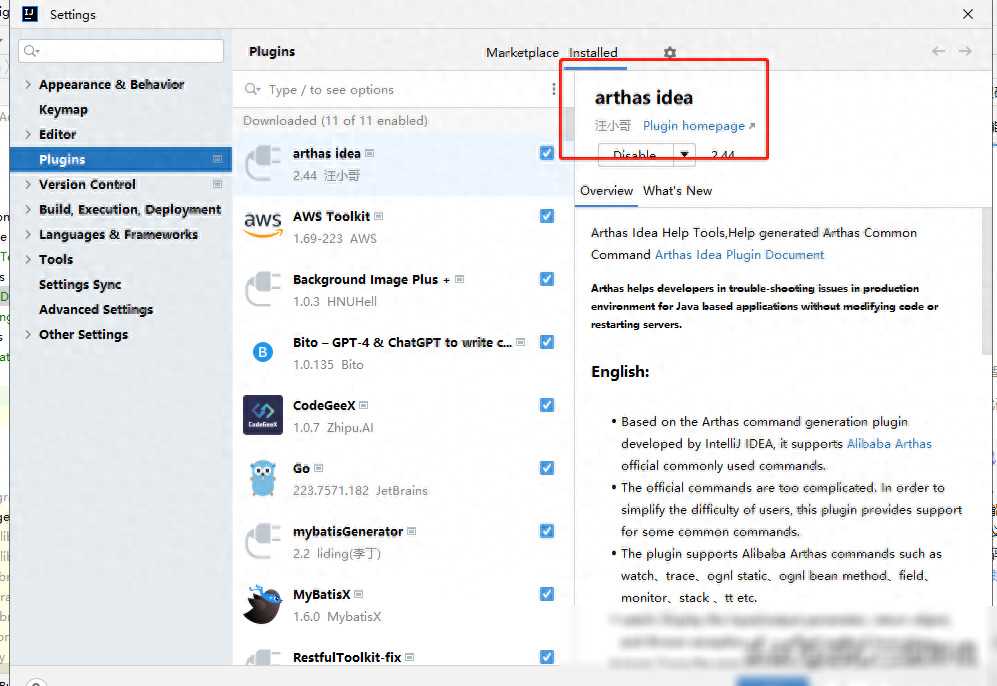
Task: Click the Go gopher plugin icon
Action: [x=263, y=478]
